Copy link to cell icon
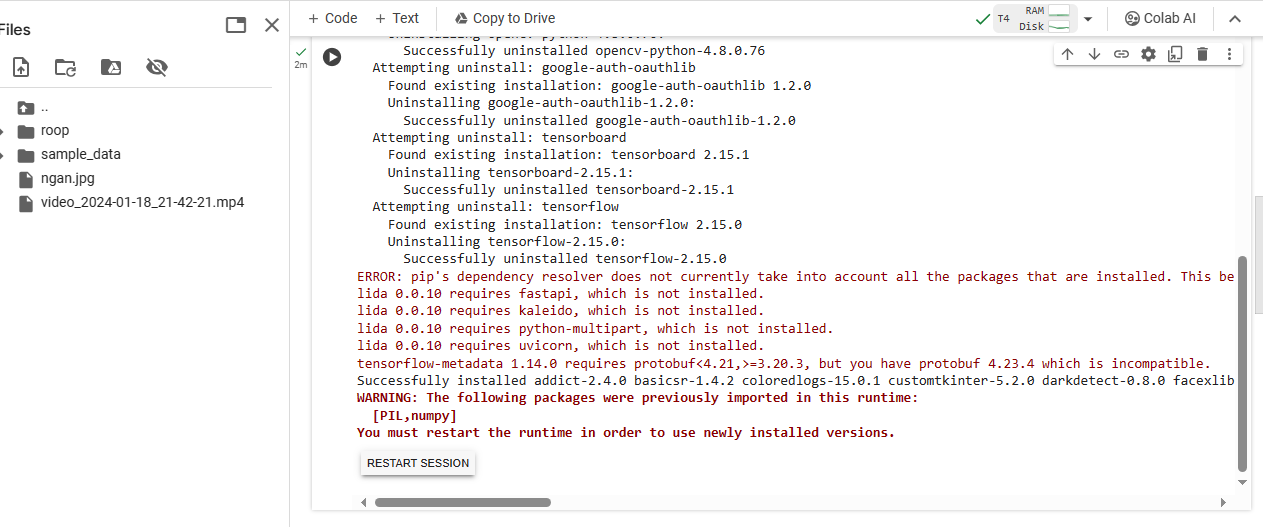Viewport: 1263px width, 527px height. [x=1121, y=54]
